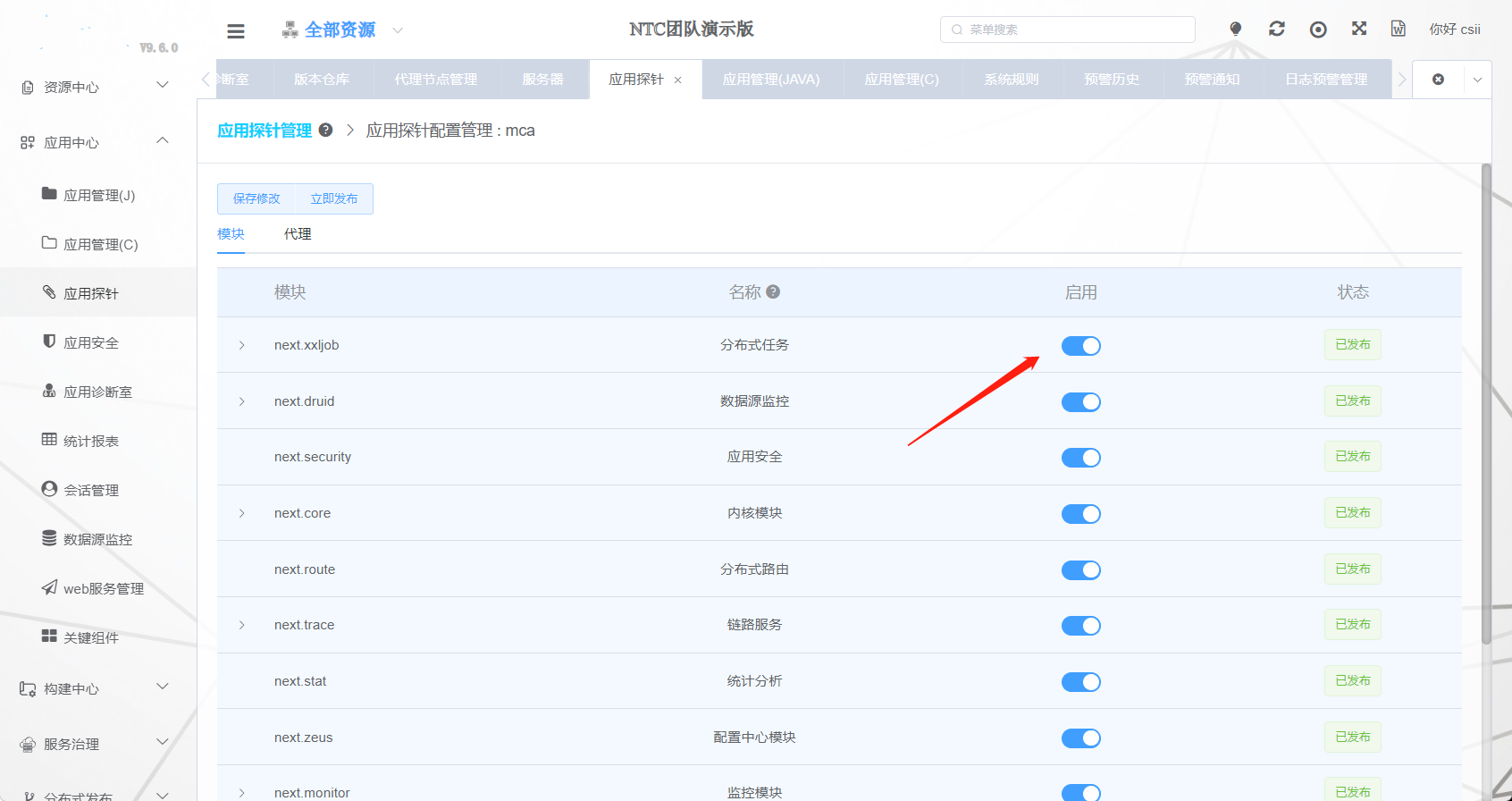Image resolution: width=1512 pixels, height=801 pixels.
Task: Open 关键组件 in the sidebar
Action: [x=98, y=637]
